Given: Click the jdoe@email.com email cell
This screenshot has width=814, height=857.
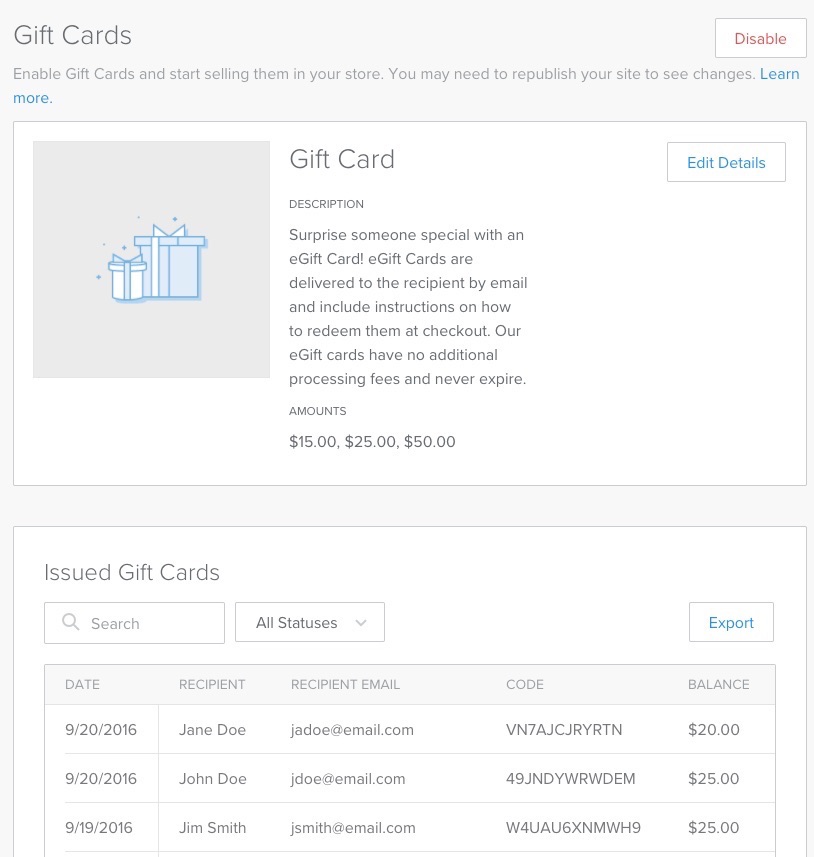Looking at the screenshot, I should (x=348, y=778).
